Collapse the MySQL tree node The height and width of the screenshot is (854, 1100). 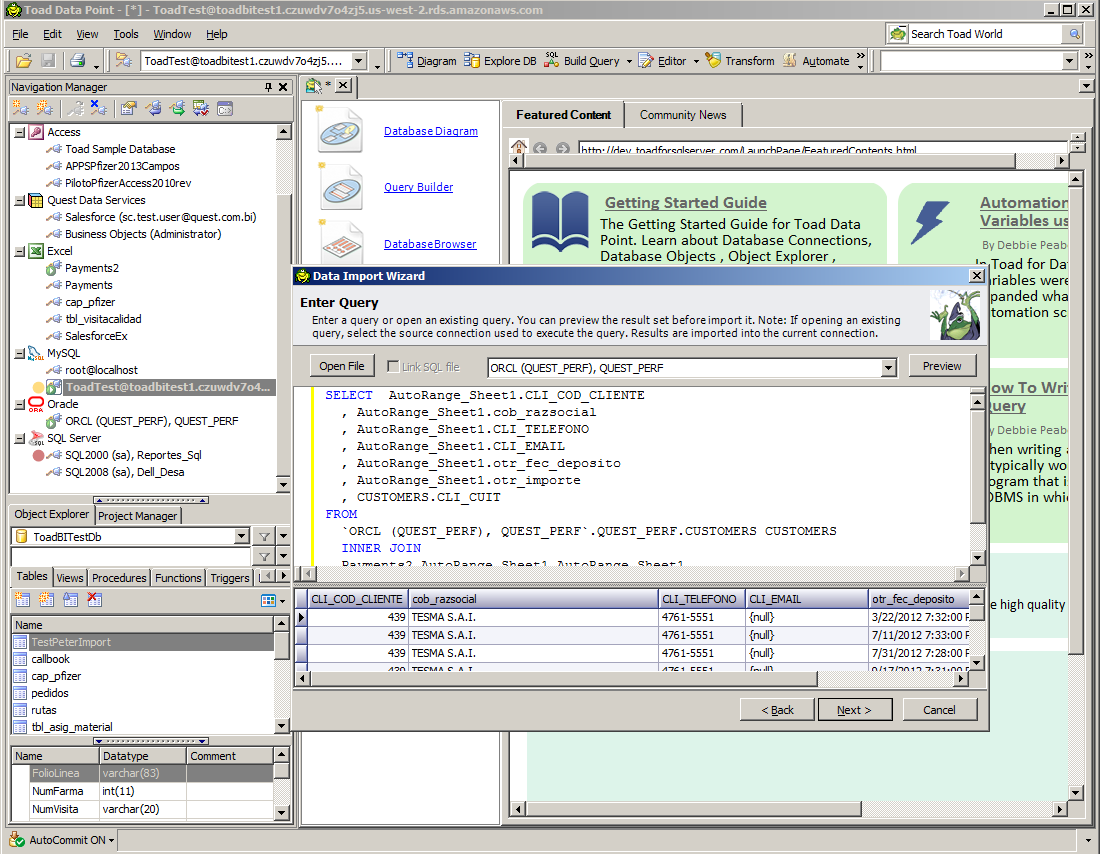click(20, 354)
